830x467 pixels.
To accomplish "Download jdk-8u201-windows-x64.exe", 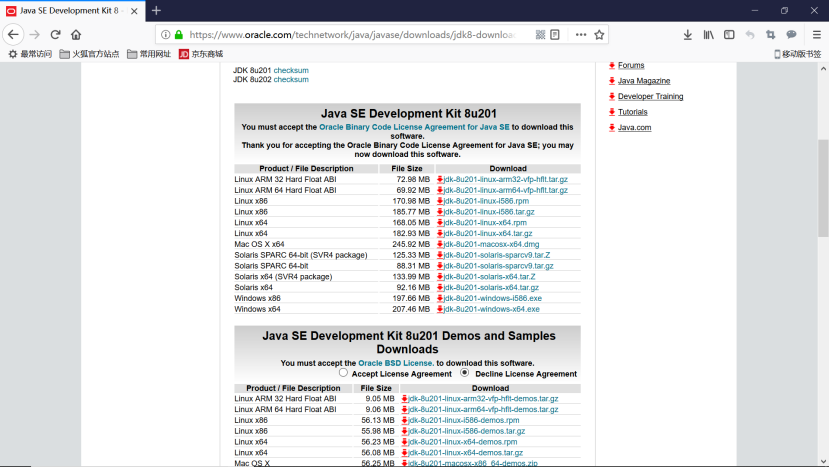I will (491, 309).
